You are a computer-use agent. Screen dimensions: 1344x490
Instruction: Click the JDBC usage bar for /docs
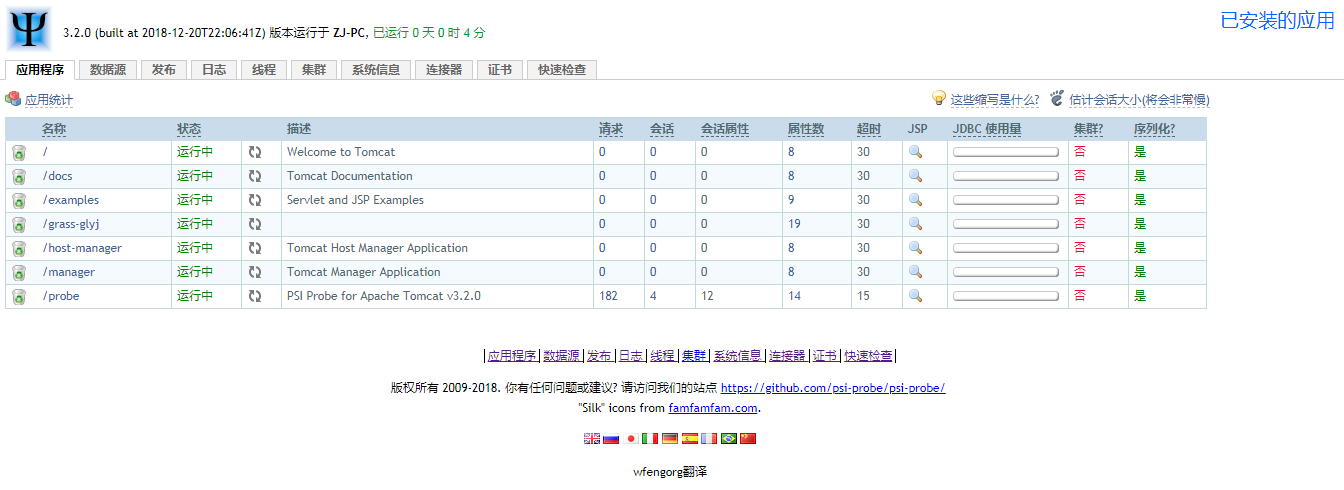[x=1006, y=176]
